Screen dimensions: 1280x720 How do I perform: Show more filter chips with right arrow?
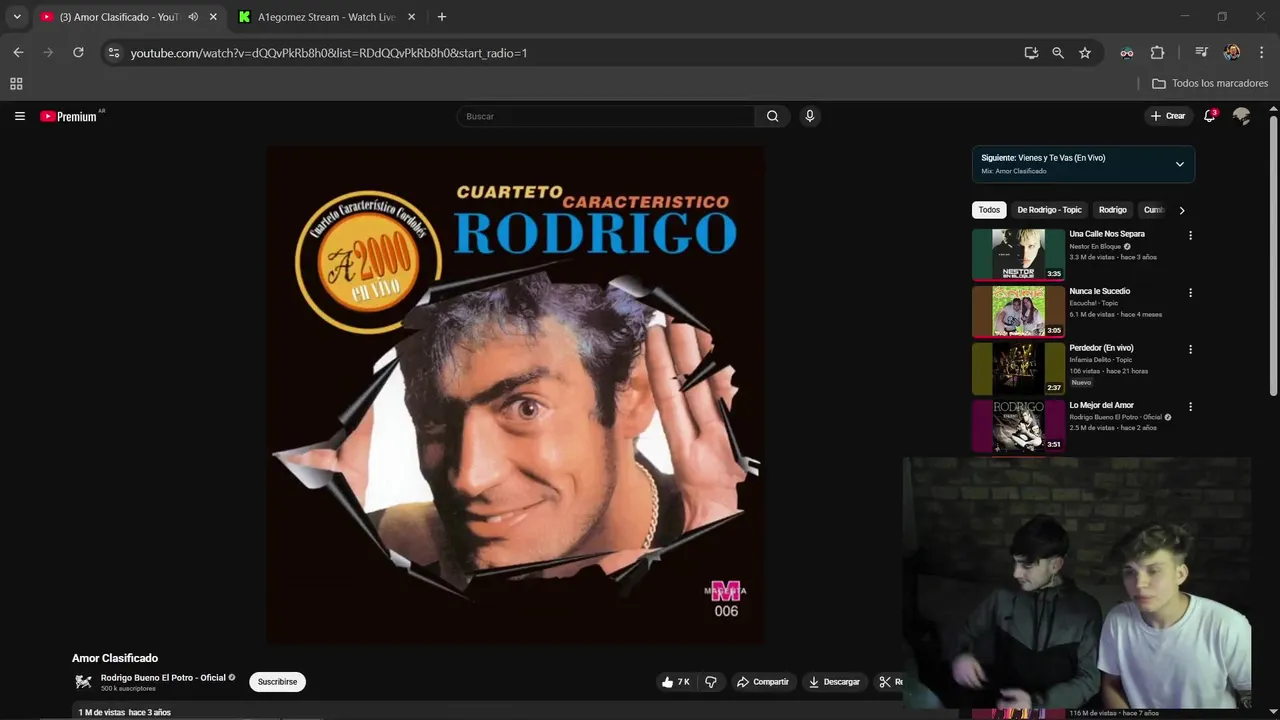(x=1182, y=210)
